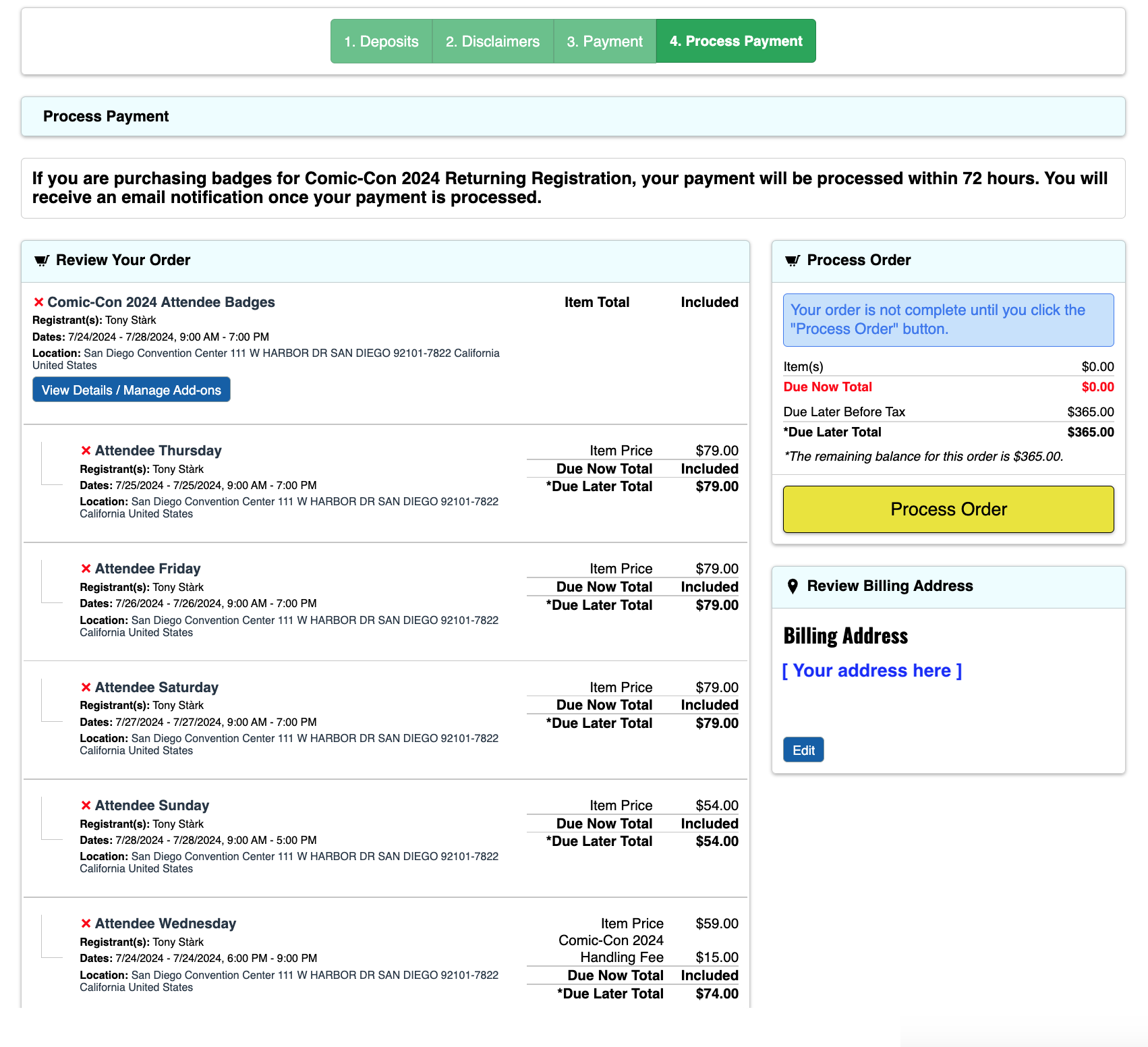Click the Comic-Con 2024 Attendee Badges title
This screenshot has height=1047, width=1148.
(161, 302)
